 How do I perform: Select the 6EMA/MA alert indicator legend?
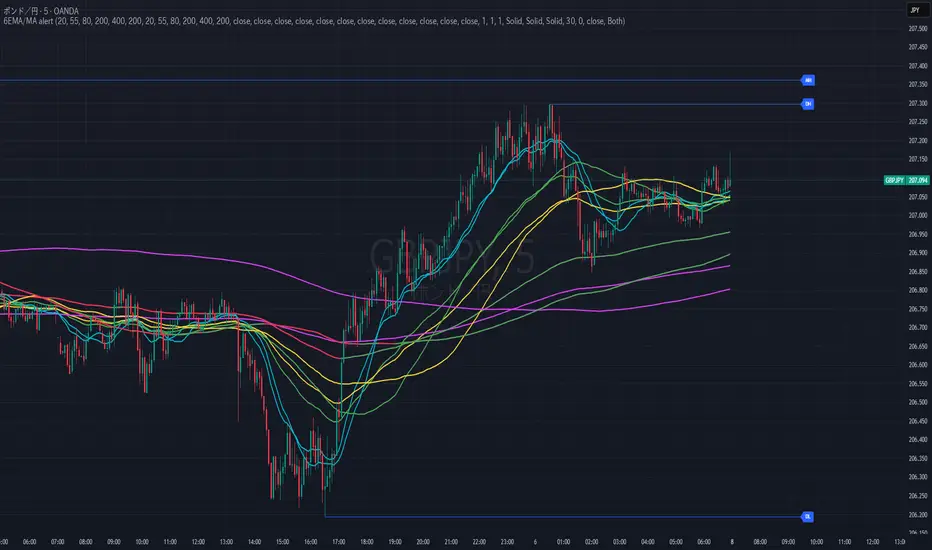coord(314,21)
